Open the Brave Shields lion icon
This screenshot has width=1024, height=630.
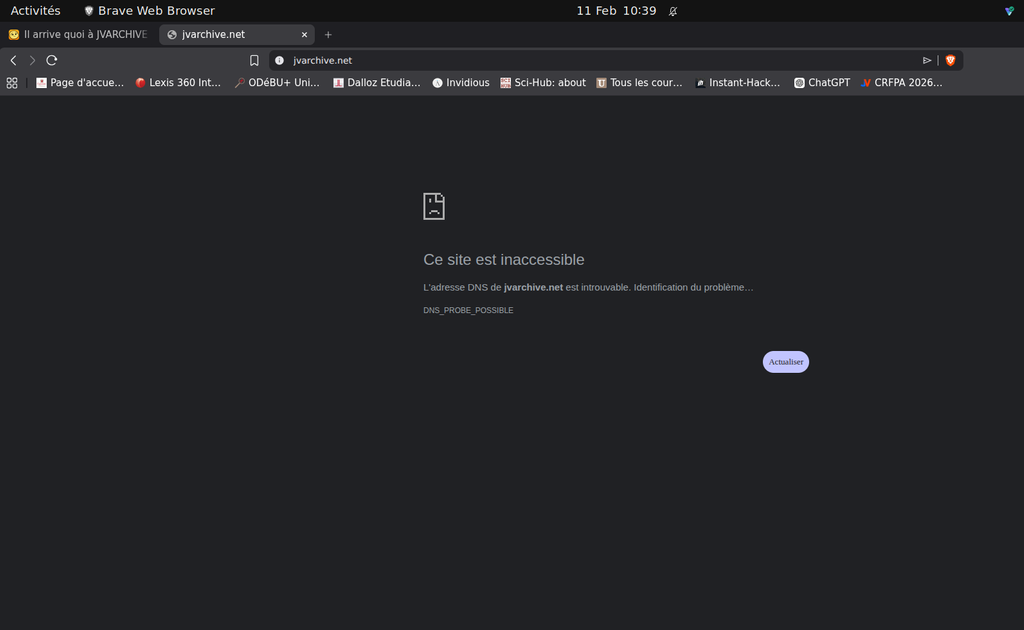click(x=950, y=60)
